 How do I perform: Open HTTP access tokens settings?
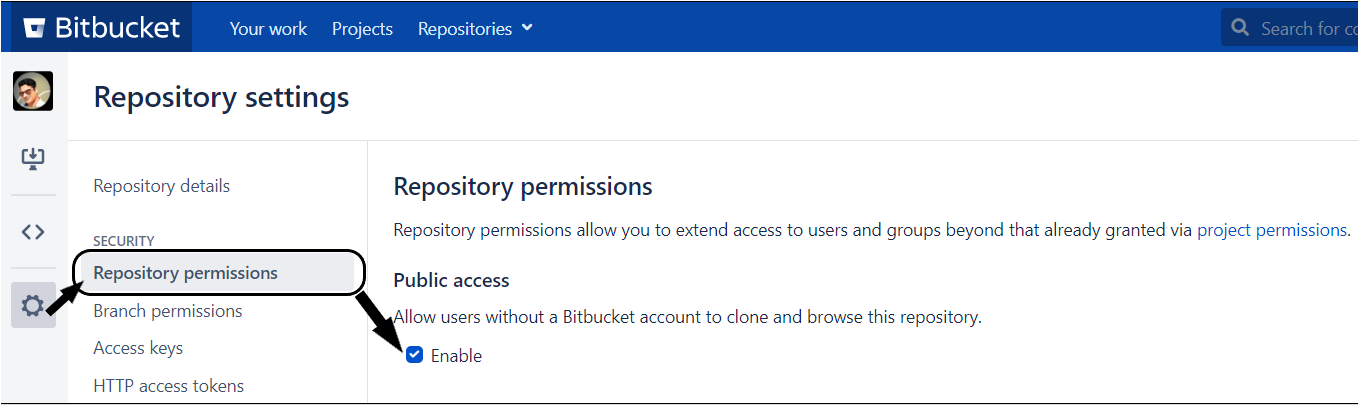[x=169, y=386]
